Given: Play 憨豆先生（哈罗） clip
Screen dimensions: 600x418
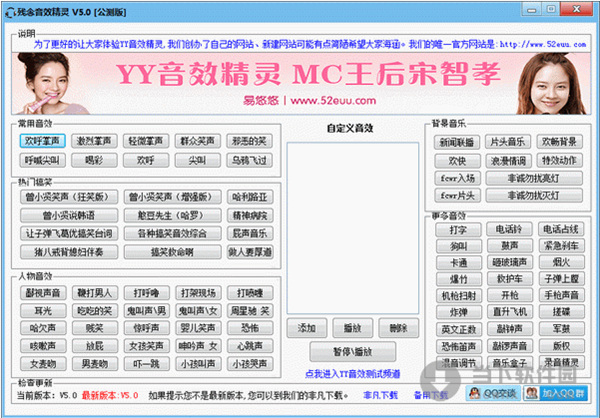Looking at the screenshot, I should tap(173, 215).
